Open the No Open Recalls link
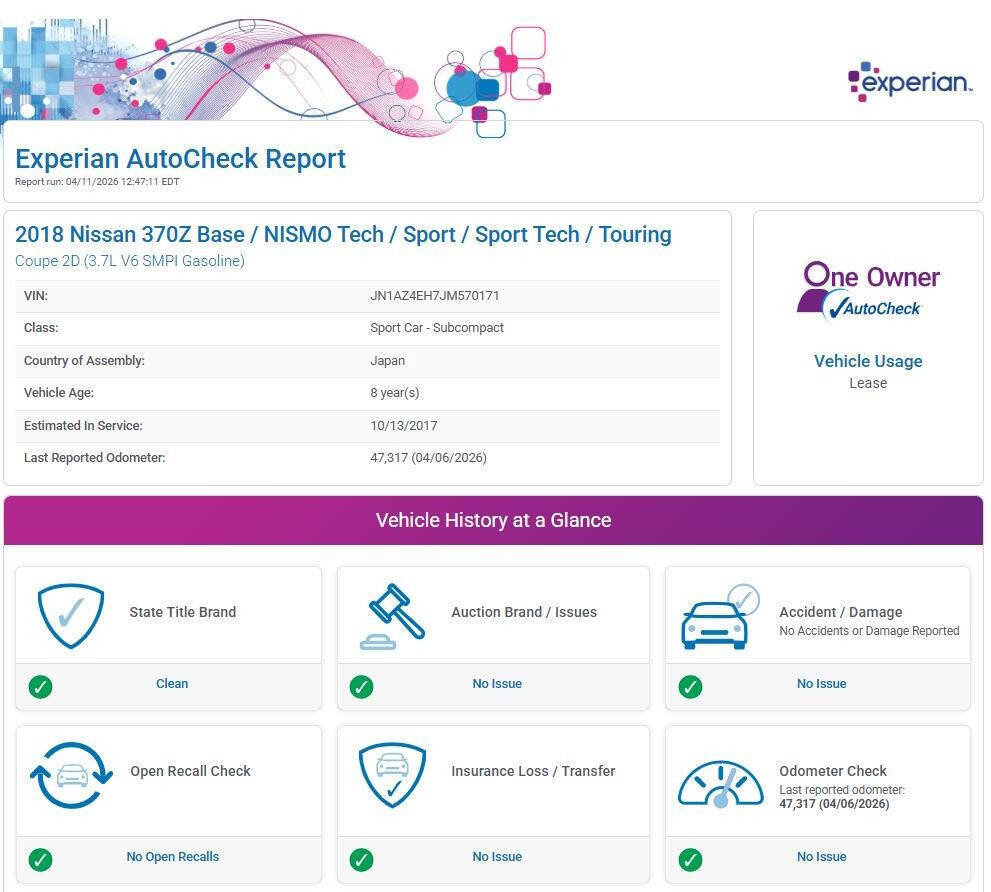Image resolution: width=991 pixels, height=892 pixels. [172, 857]
